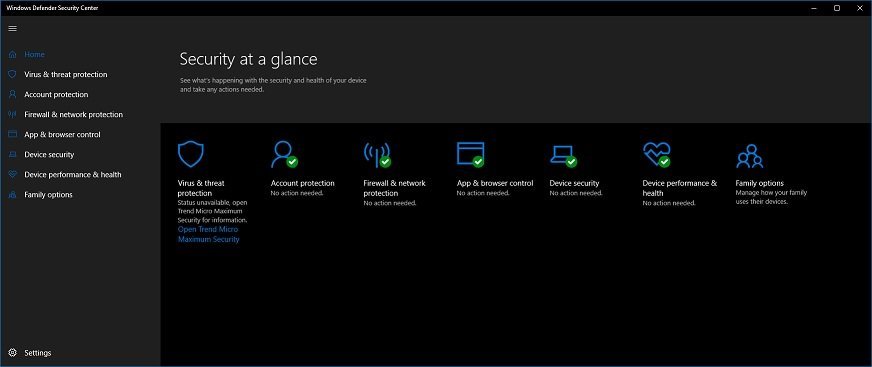Click 'No action needed.' under Account protection

(x=297, y=193)
